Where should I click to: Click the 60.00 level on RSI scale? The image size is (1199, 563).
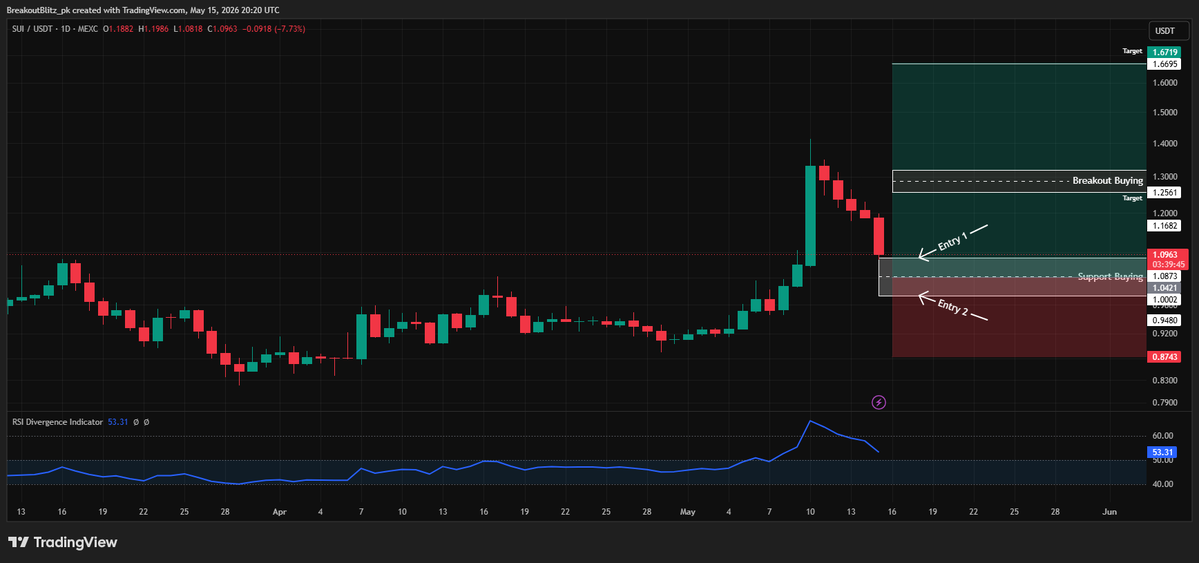coord(1165,436)
